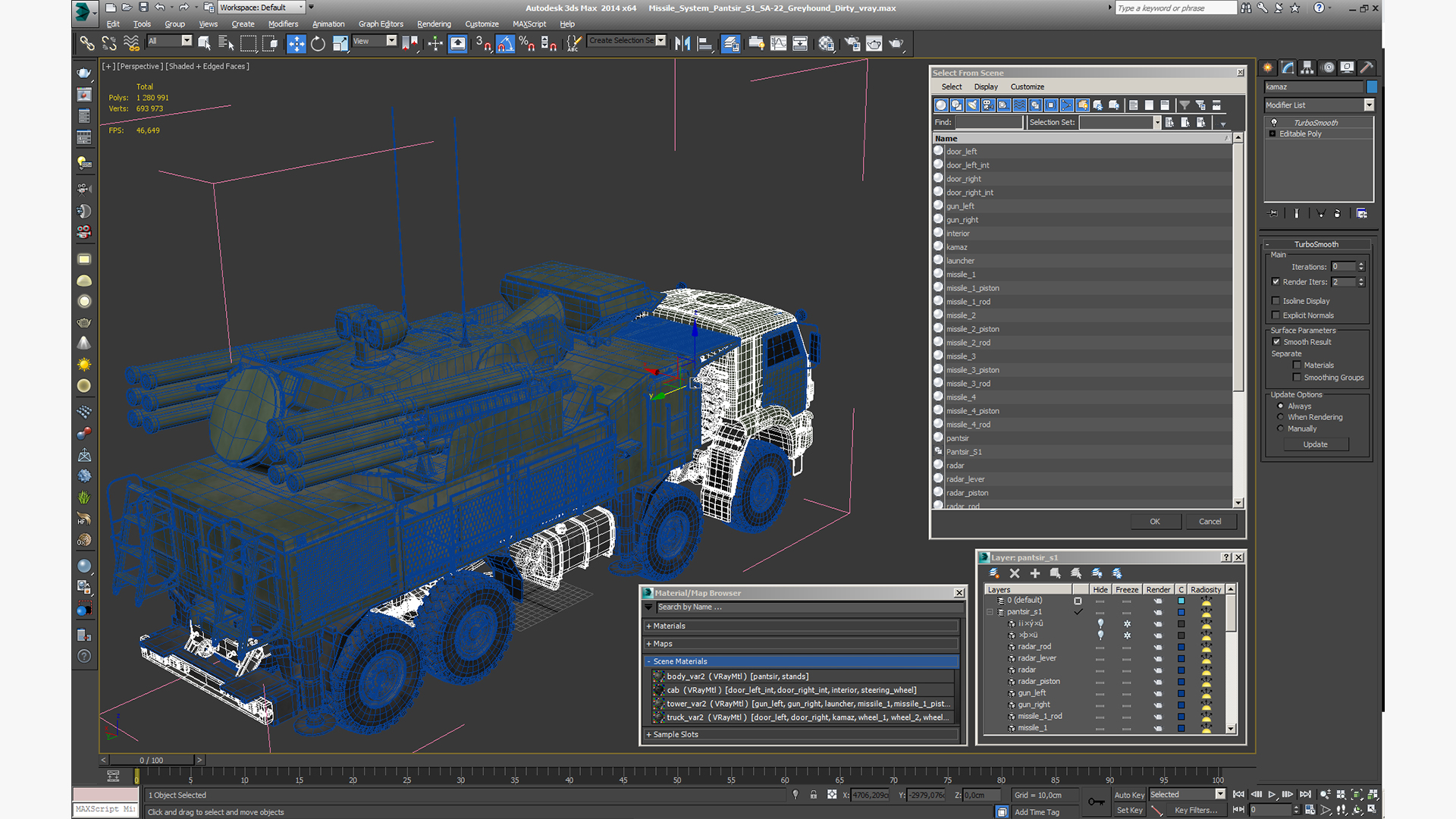Screen dimensions: 1456x819
Task: Check Separate by Smoothing Groups checkbox
Action: tap(1297, 378)
